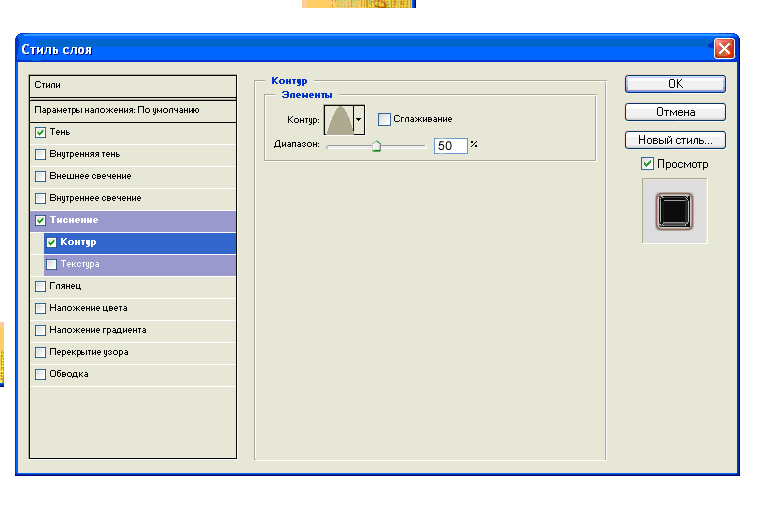The image size is (766, 506).
Task: Click the Диапазон value field showing 50
Action: pos(450,146)
